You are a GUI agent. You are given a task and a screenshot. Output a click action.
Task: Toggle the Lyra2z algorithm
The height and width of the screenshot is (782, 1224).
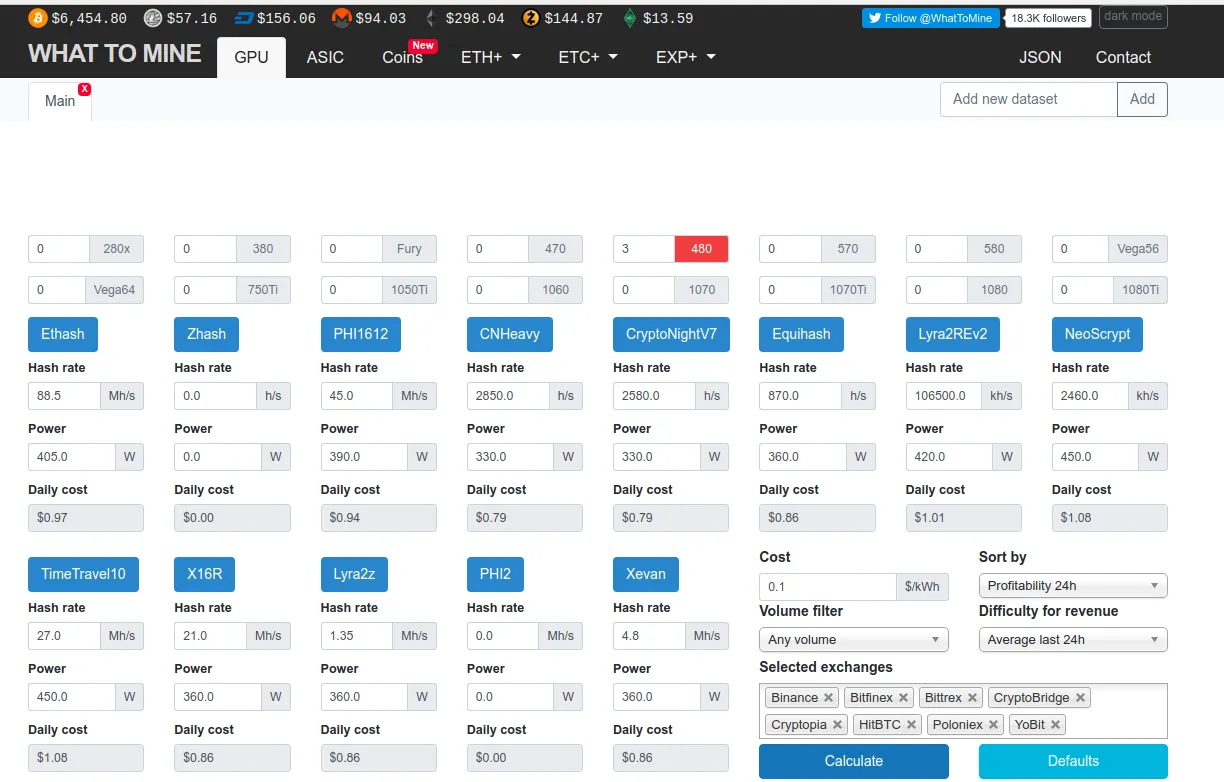tap(354, 574)
